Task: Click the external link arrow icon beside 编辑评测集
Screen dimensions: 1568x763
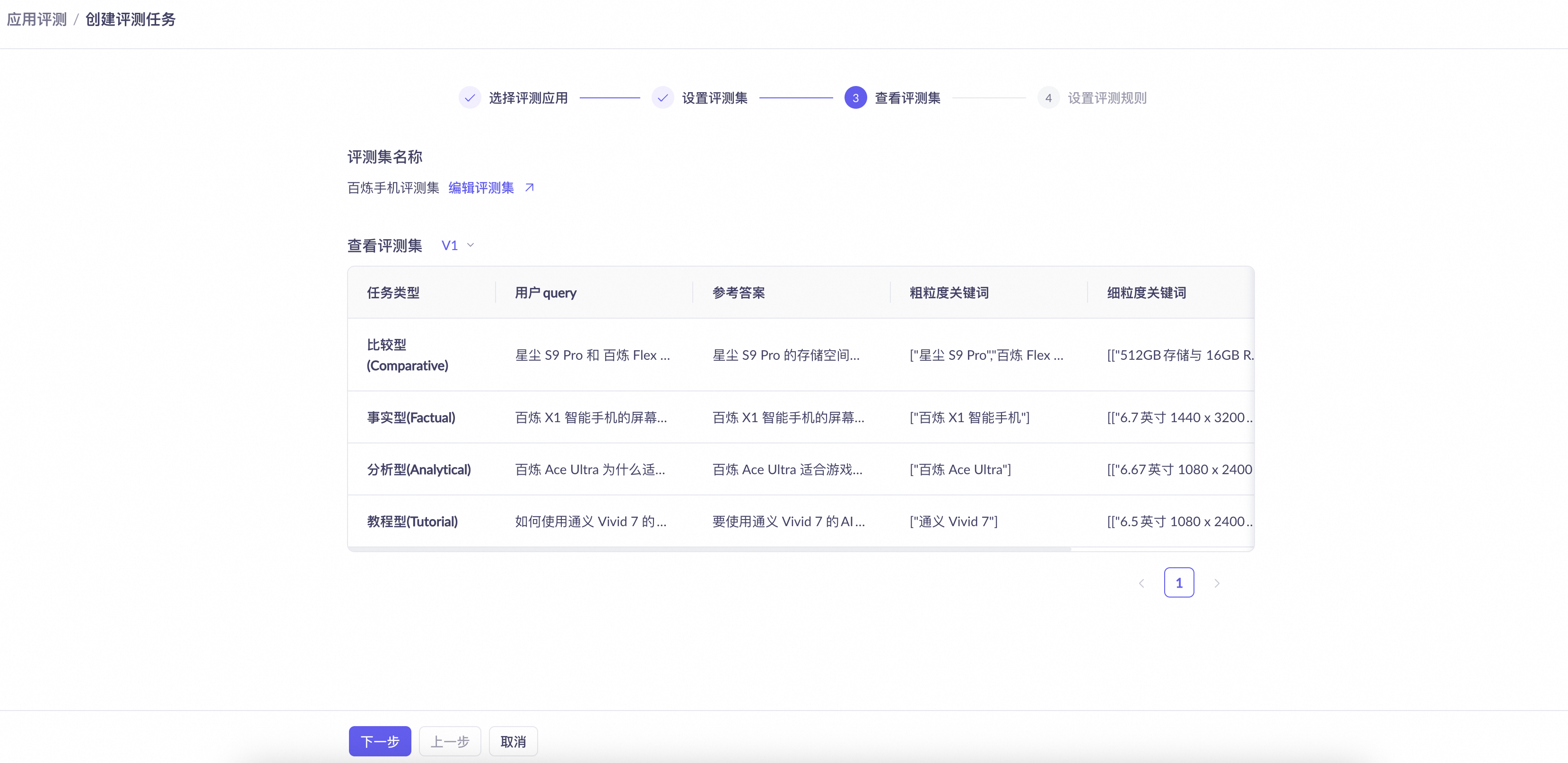Action: [529, 187]
